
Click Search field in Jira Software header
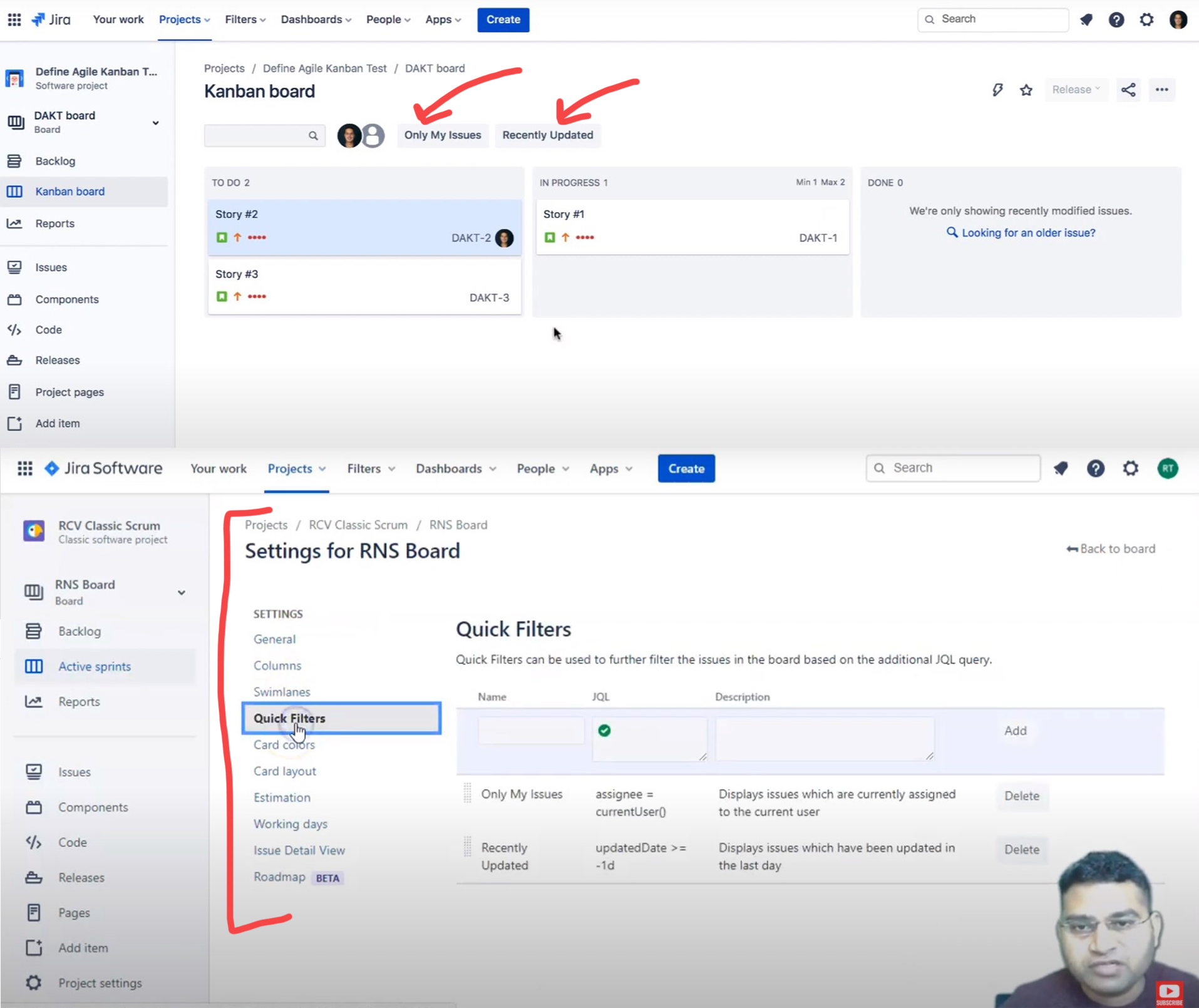953,468
